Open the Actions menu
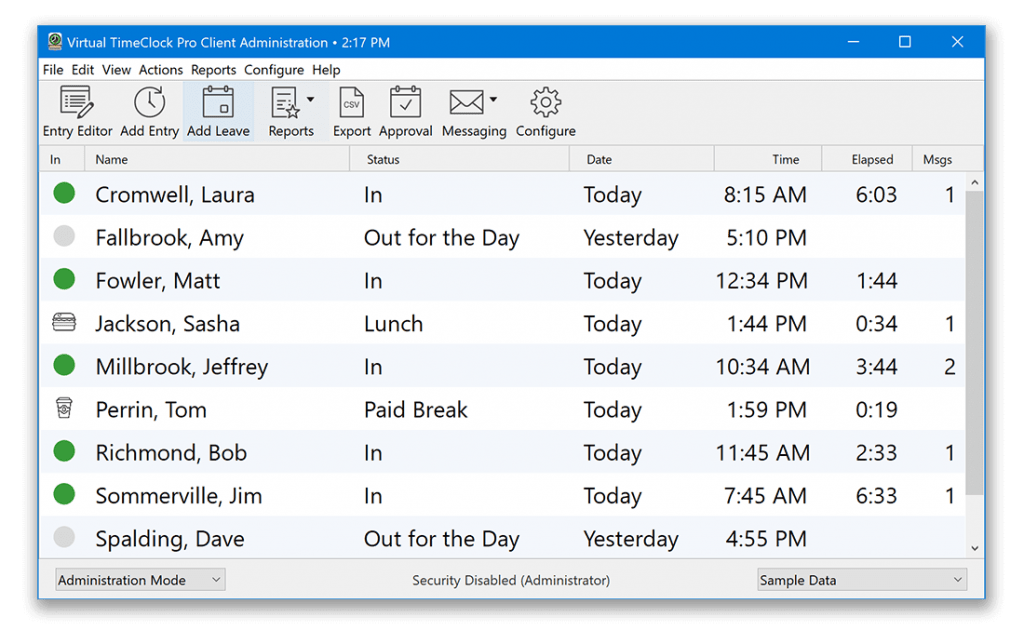The width and height of the screenshot is (1024, 630). pos(161,70)
